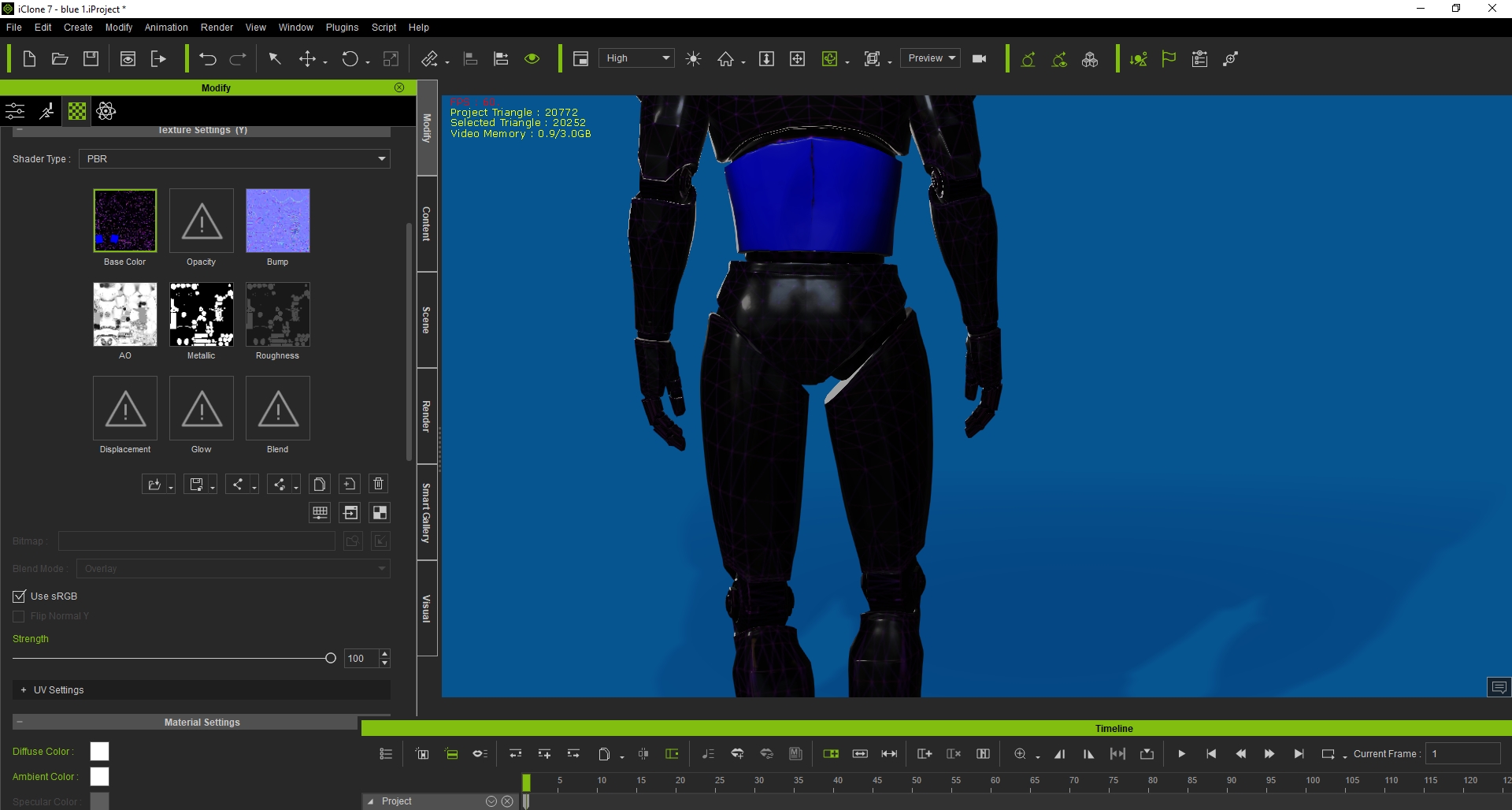Select the Bump texture thumbnail
Viewport: 1512px width, 810px height.
(x=278, y=221)
